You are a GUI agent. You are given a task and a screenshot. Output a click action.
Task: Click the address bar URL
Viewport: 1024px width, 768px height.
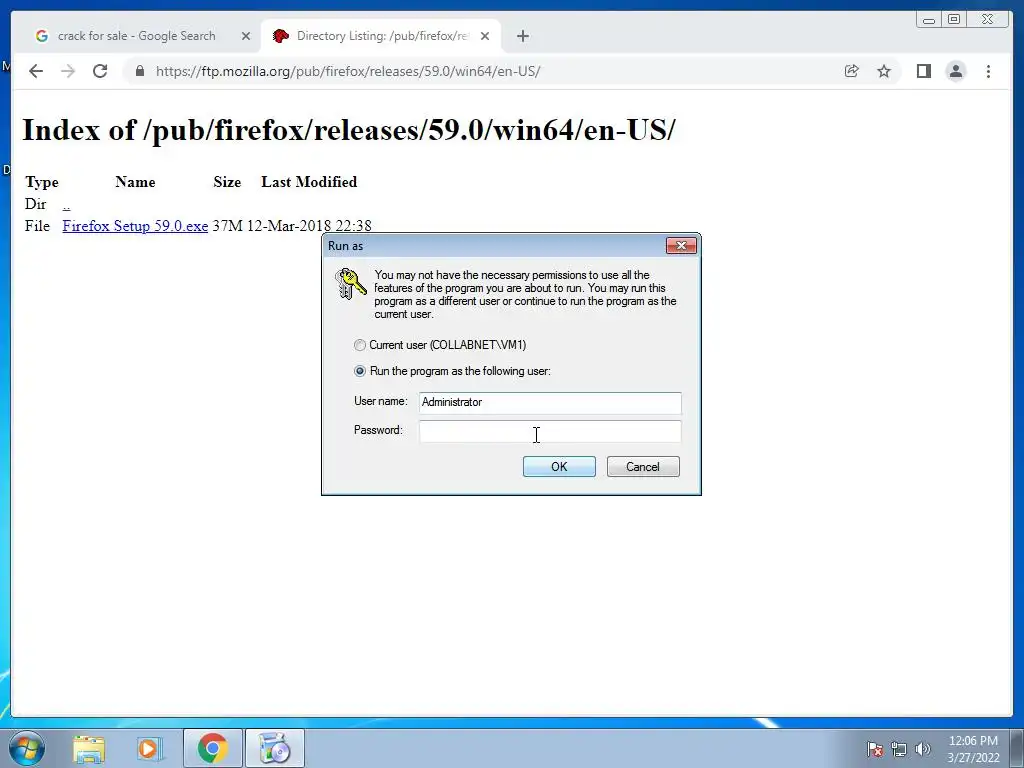coord(347,71)
